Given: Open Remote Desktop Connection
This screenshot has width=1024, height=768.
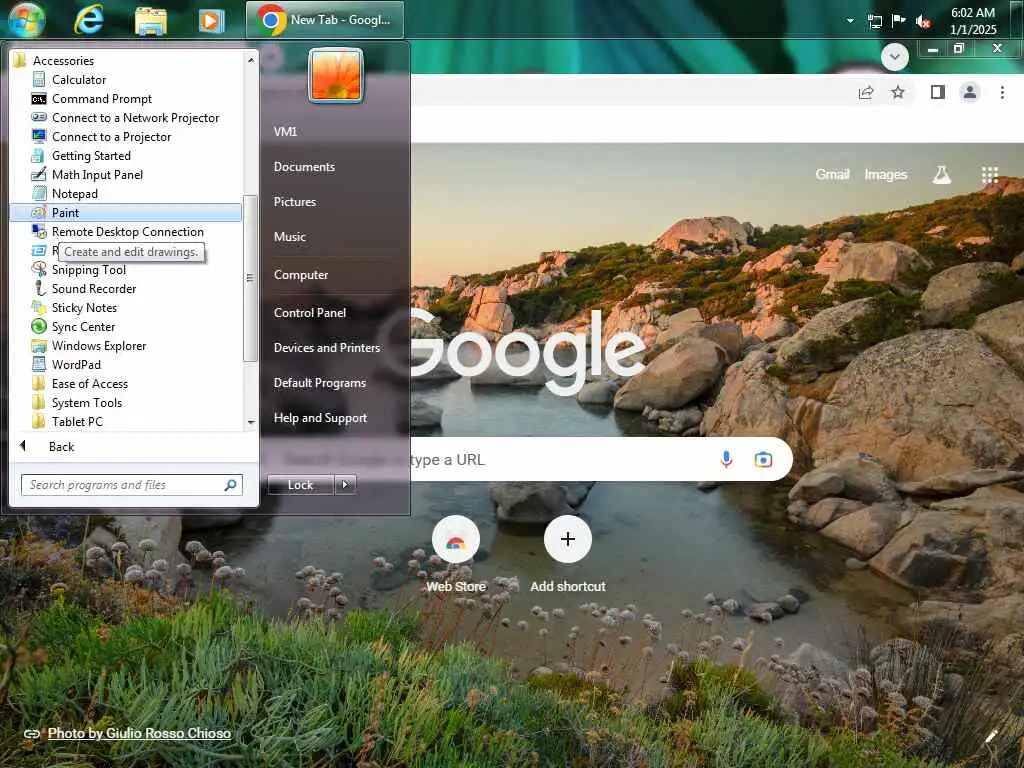Looking at the screenshot, I should point(127,232).
